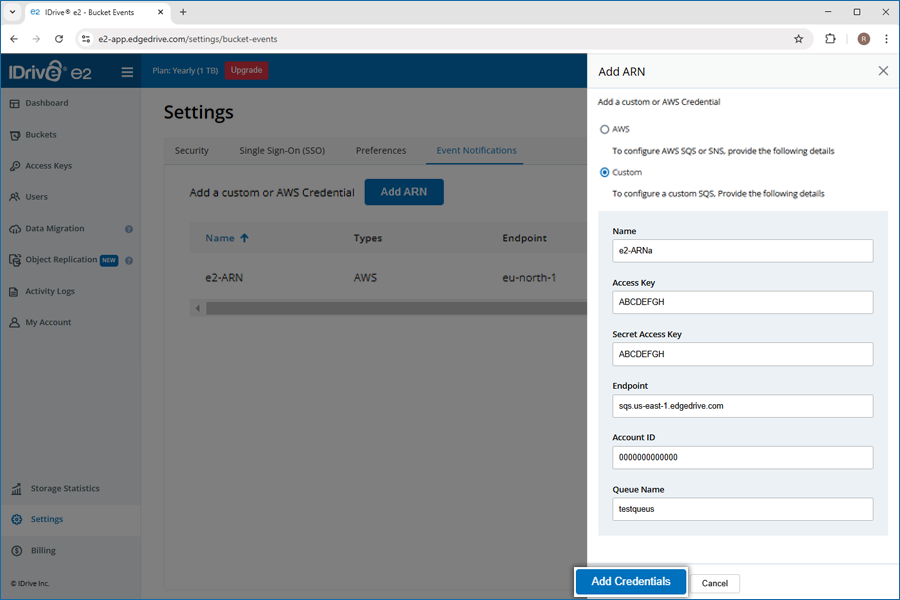The width and height of the screenshot is (900, 600).
Task: Click the table horizontal scrollbar
Action: 396,308
